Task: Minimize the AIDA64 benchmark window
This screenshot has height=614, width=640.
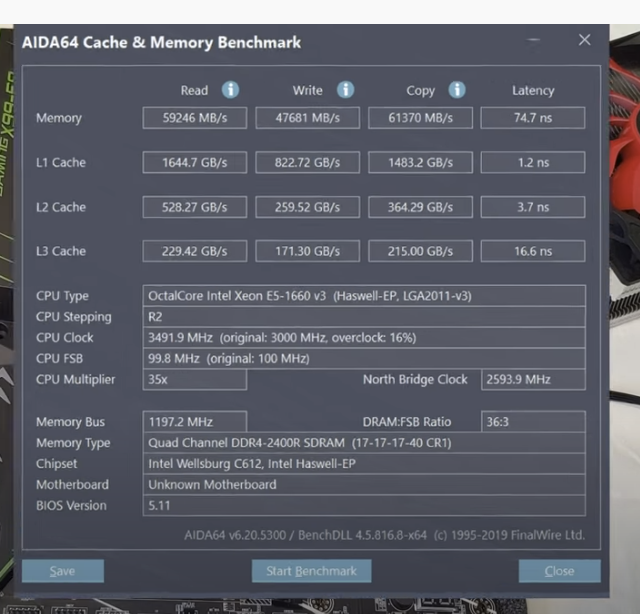Action: (533, 40)
